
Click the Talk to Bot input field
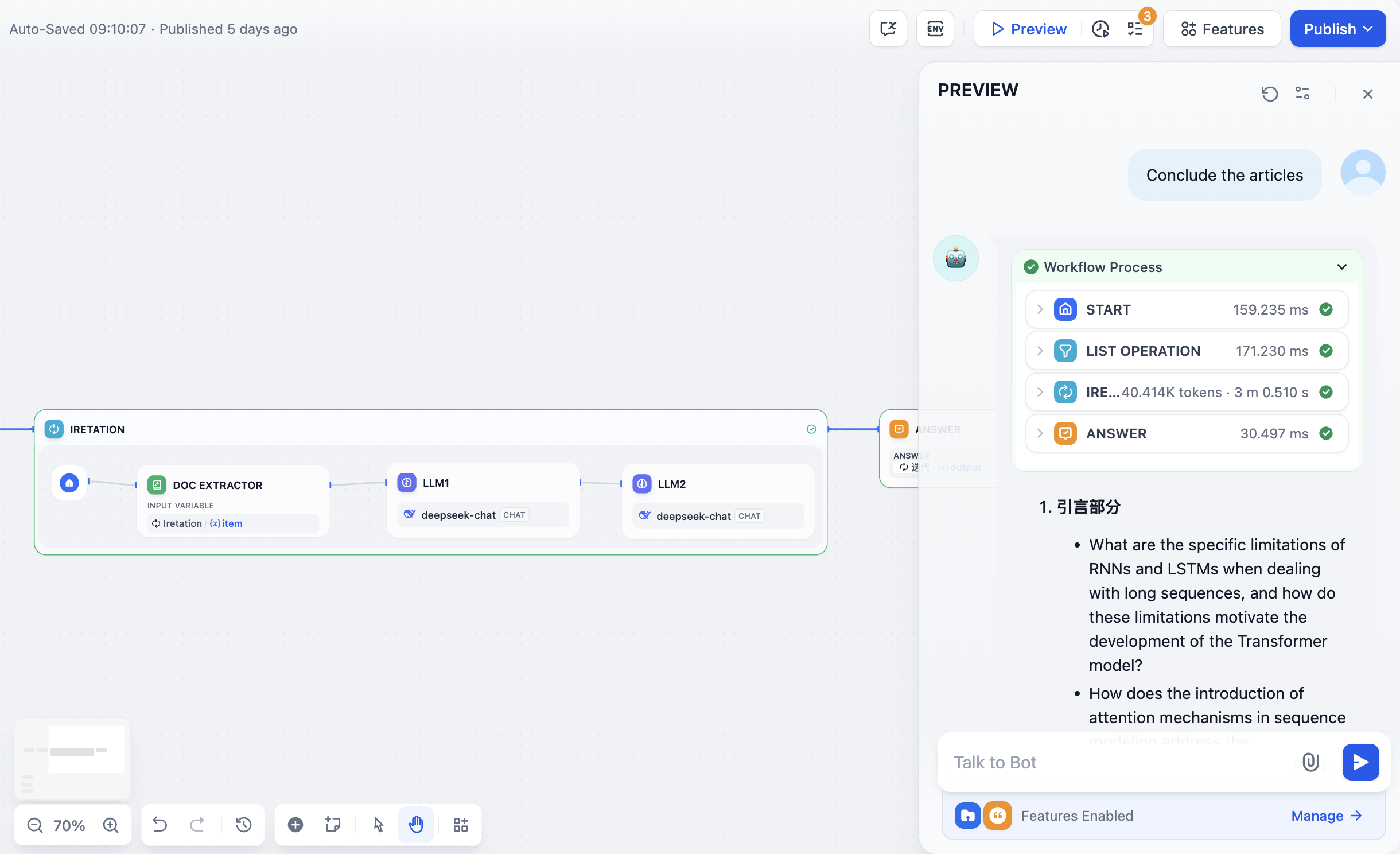tap(1113, 762)
